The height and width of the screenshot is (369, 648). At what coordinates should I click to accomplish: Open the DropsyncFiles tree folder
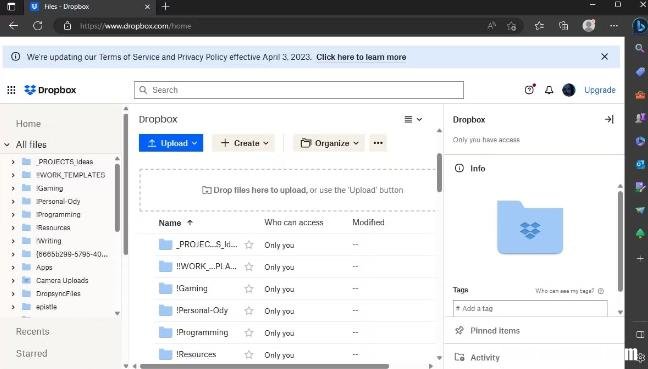[58, 294]
